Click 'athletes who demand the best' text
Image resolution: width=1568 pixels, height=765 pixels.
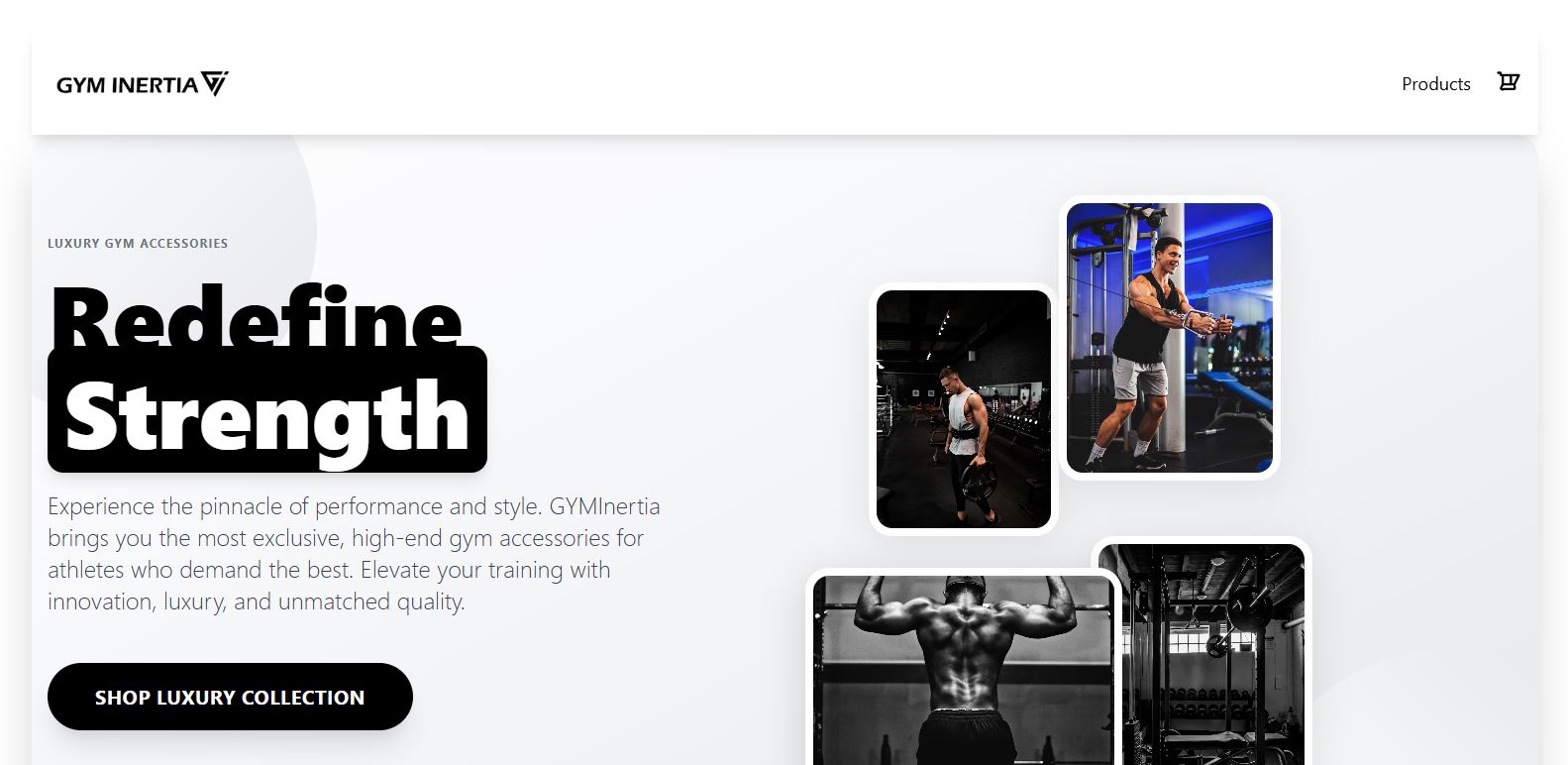point(200,570)
